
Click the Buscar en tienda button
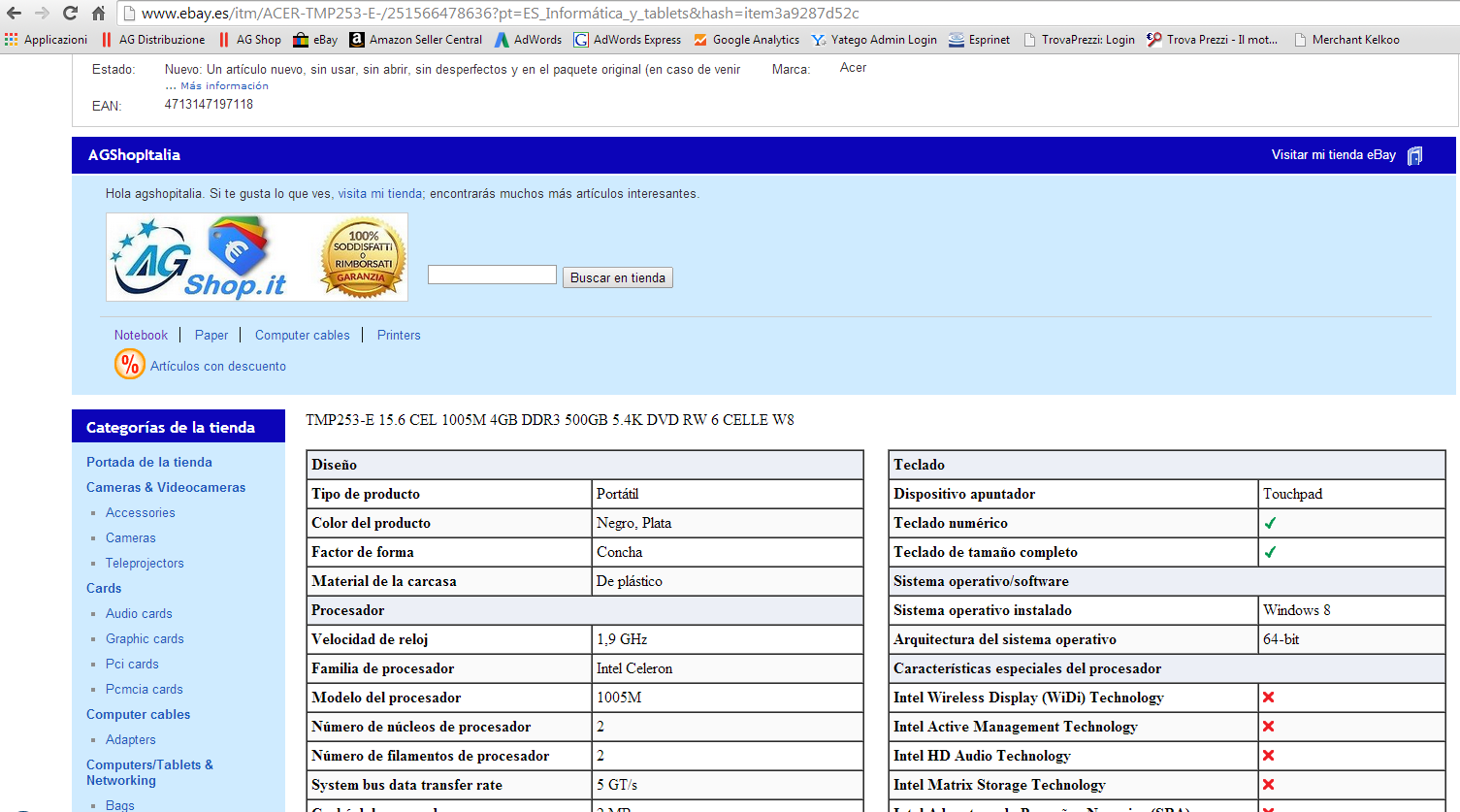pyautogui.click(x=618, y=277)
